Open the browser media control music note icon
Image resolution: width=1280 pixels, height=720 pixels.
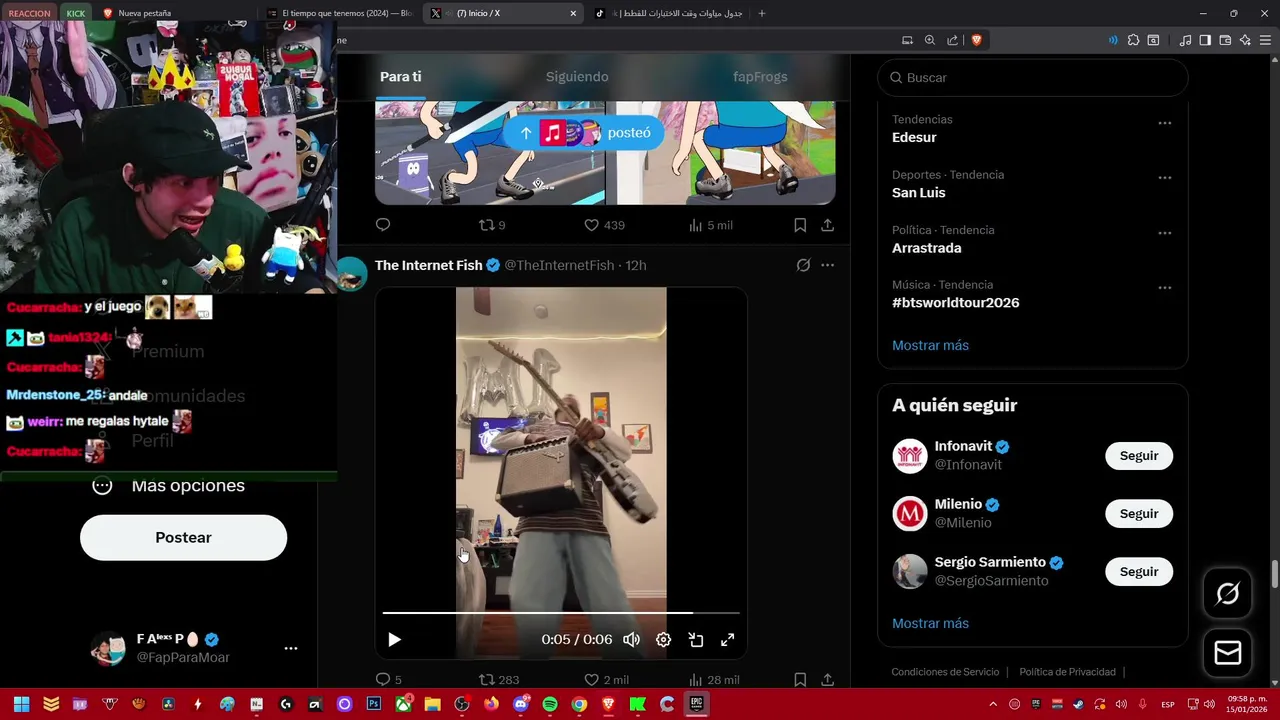(1185, 40)
